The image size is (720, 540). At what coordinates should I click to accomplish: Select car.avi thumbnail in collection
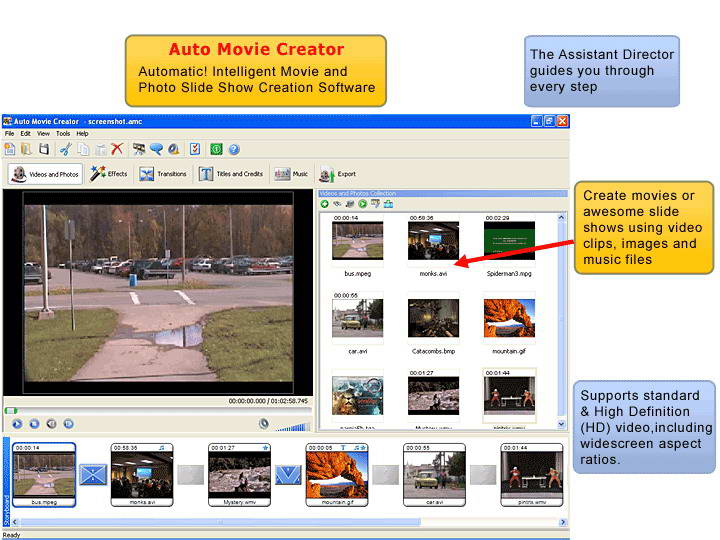(358, 318)
